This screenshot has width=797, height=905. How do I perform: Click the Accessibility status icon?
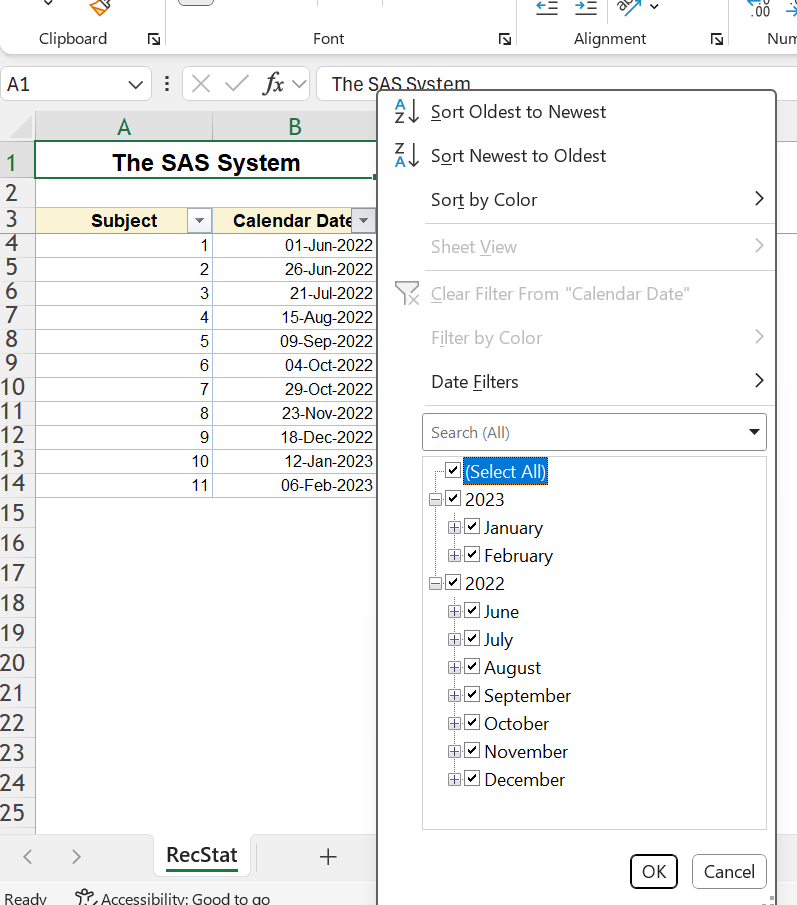tap(86, 898)
